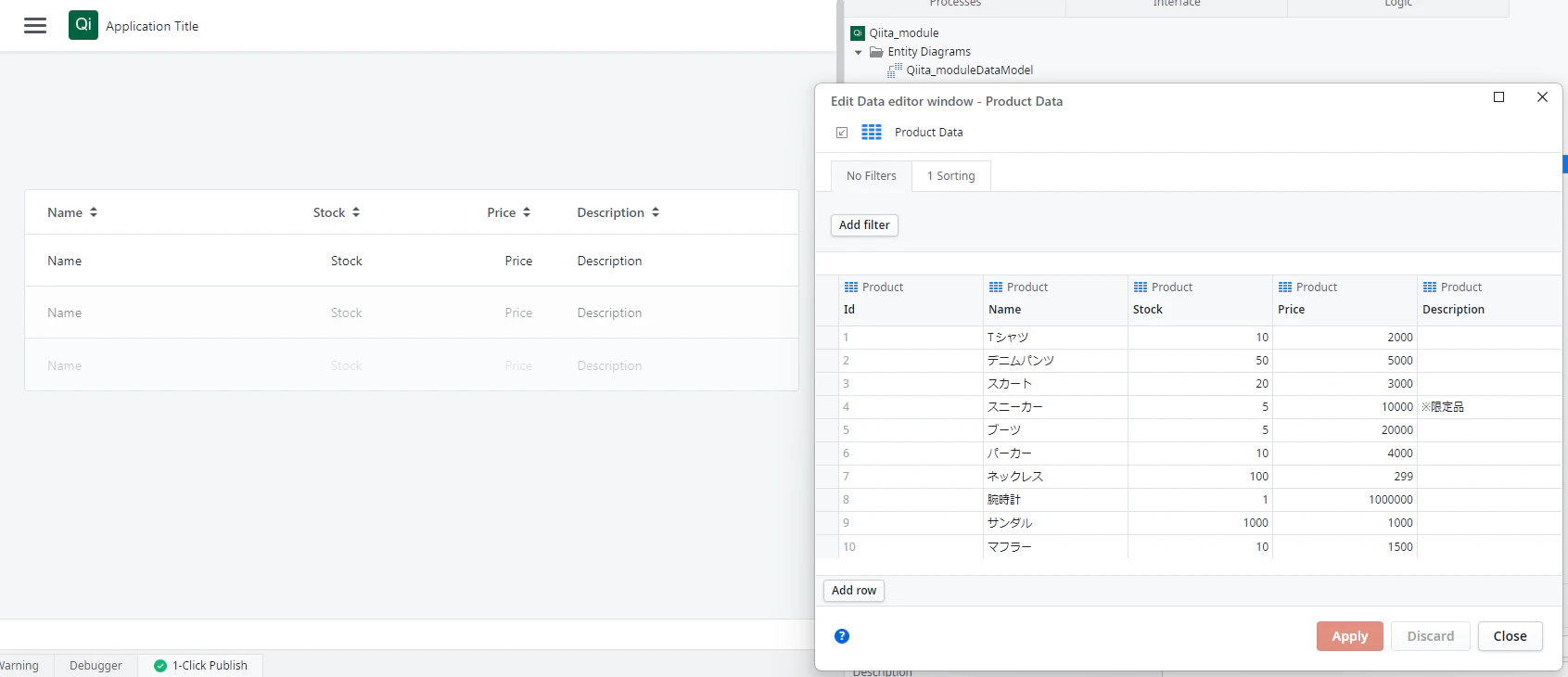
Task: Sort list by Stock column arrows
Action: (356, 212)
